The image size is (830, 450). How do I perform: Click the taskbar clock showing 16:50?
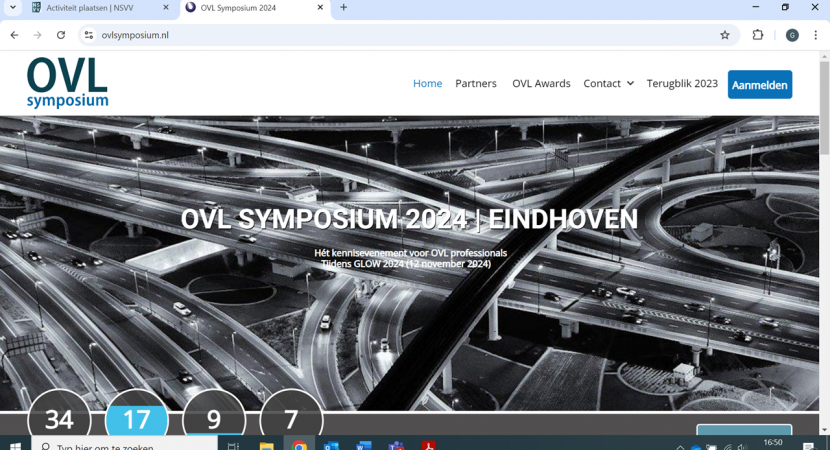[773, 444]
